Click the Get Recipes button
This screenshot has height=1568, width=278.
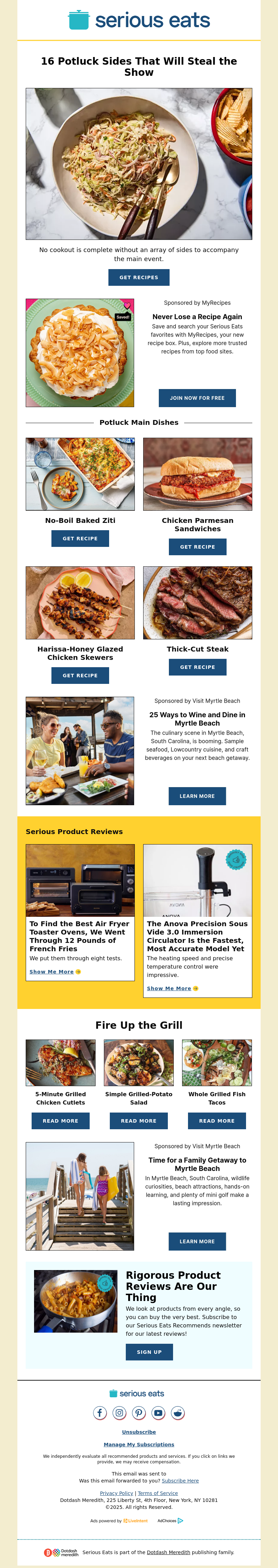pos(139,277)
